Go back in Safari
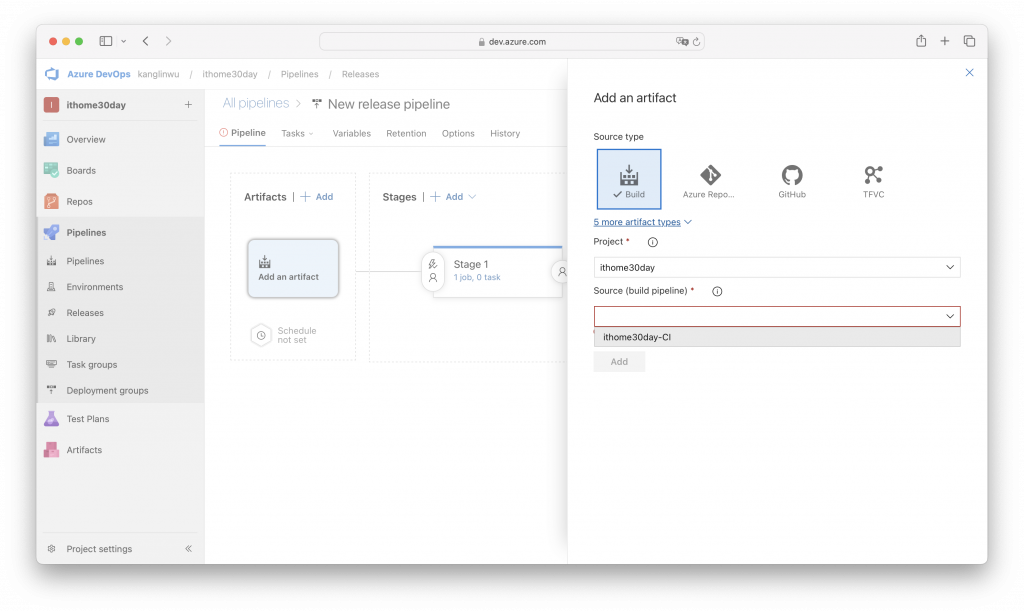The image size is (1024, 612). click(146, 41)
